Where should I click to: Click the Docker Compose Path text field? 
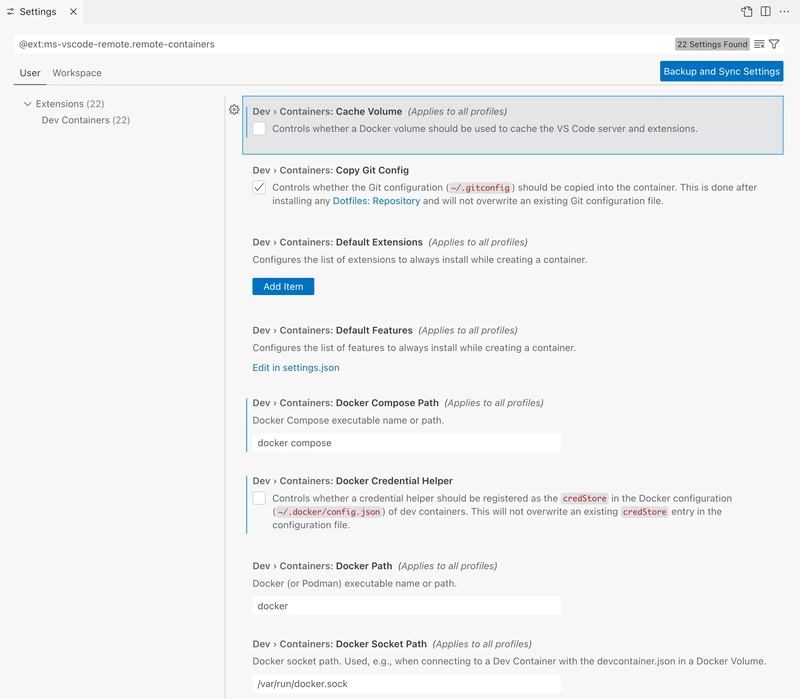click(406, 443)
